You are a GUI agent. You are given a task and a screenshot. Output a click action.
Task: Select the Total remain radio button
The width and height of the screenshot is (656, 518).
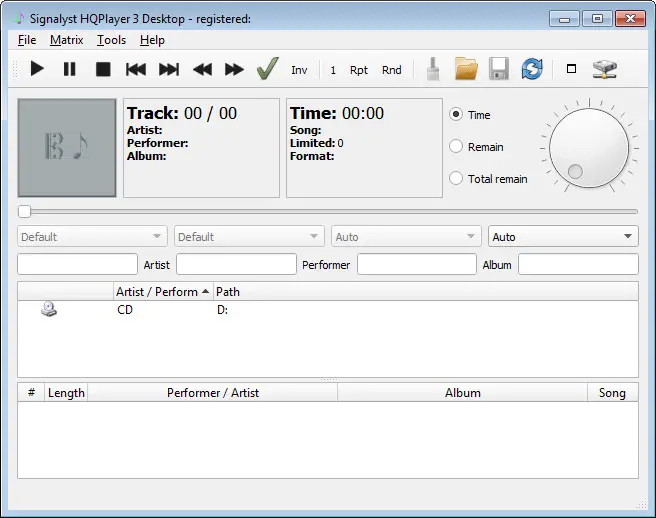pyautogui.click(x=456, y=178)
